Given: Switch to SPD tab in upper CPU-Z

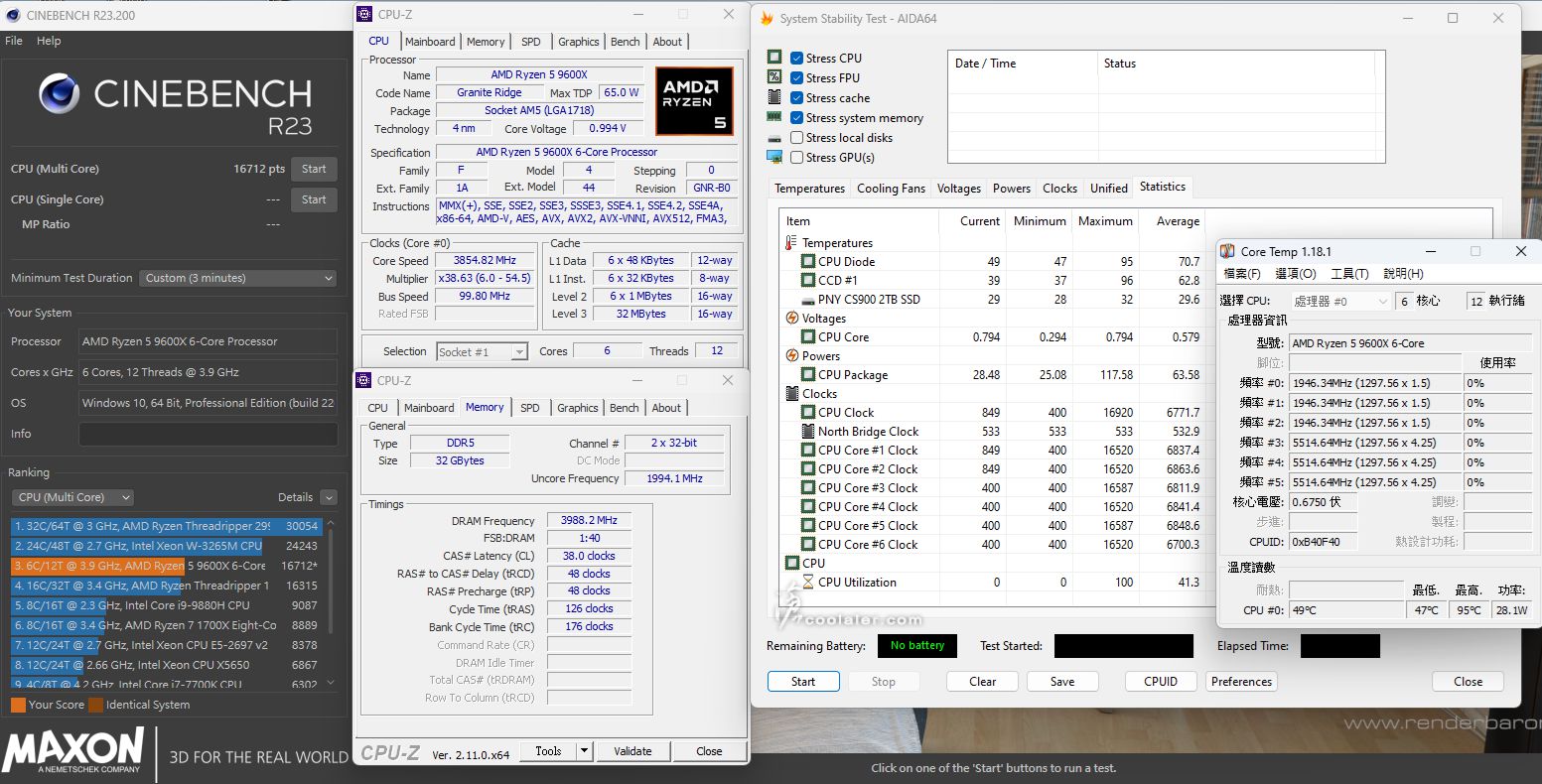Looking at the screenshot, I should (531, 42).
